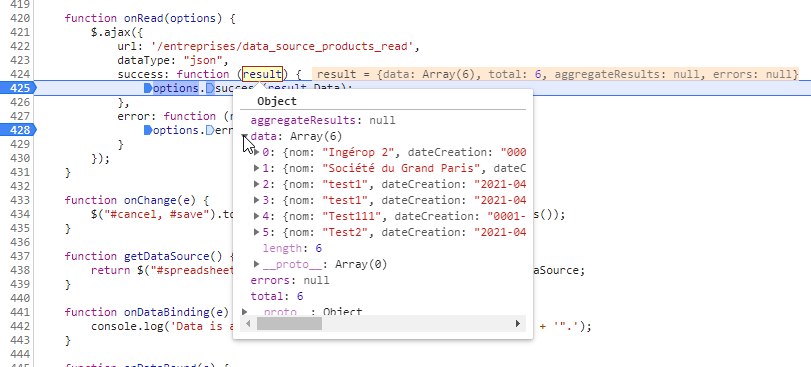Click the total: 6 property
The height and width of the screenshot is (367, 811).
tap(277, 296)
